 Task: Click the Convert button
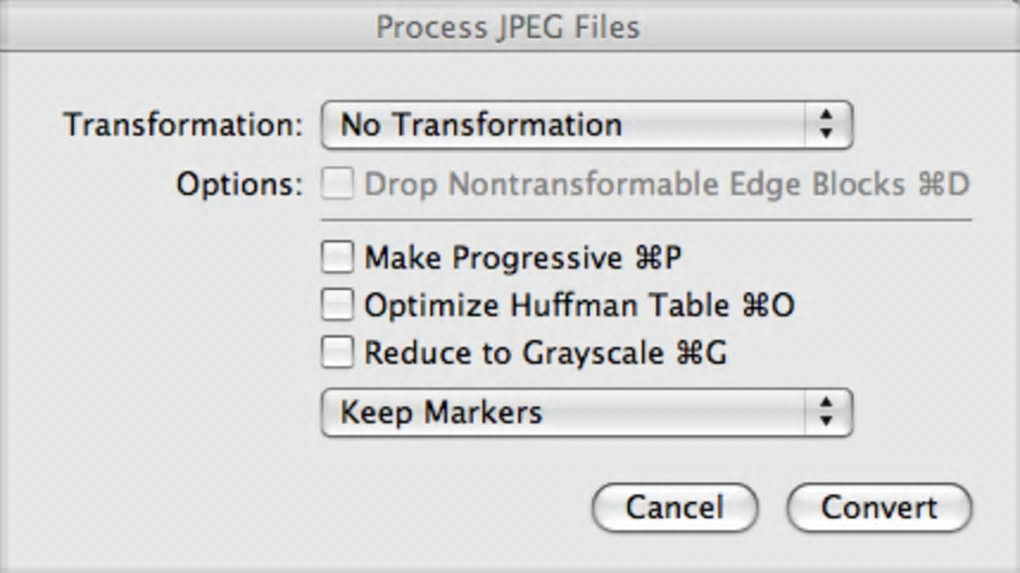pos(879,508)
